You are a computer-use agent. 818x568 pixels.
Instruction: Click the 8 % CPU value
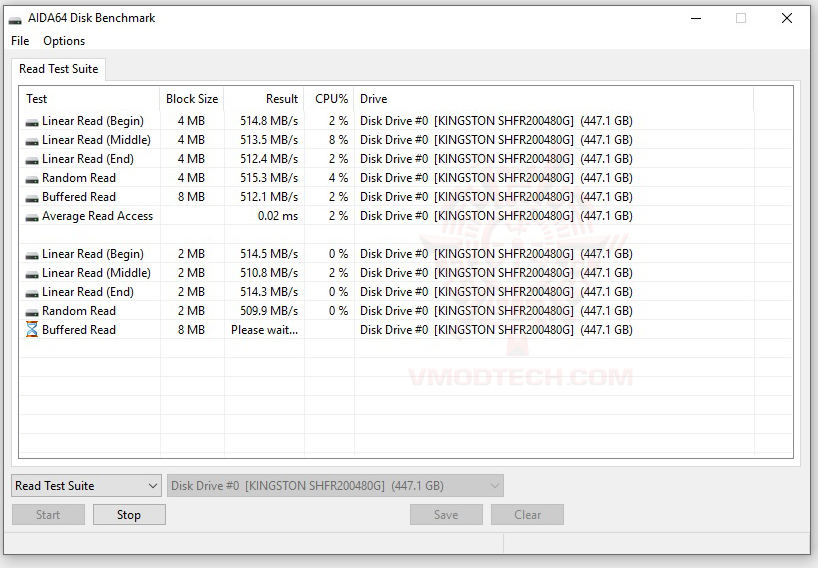click(x=338, y=140)
